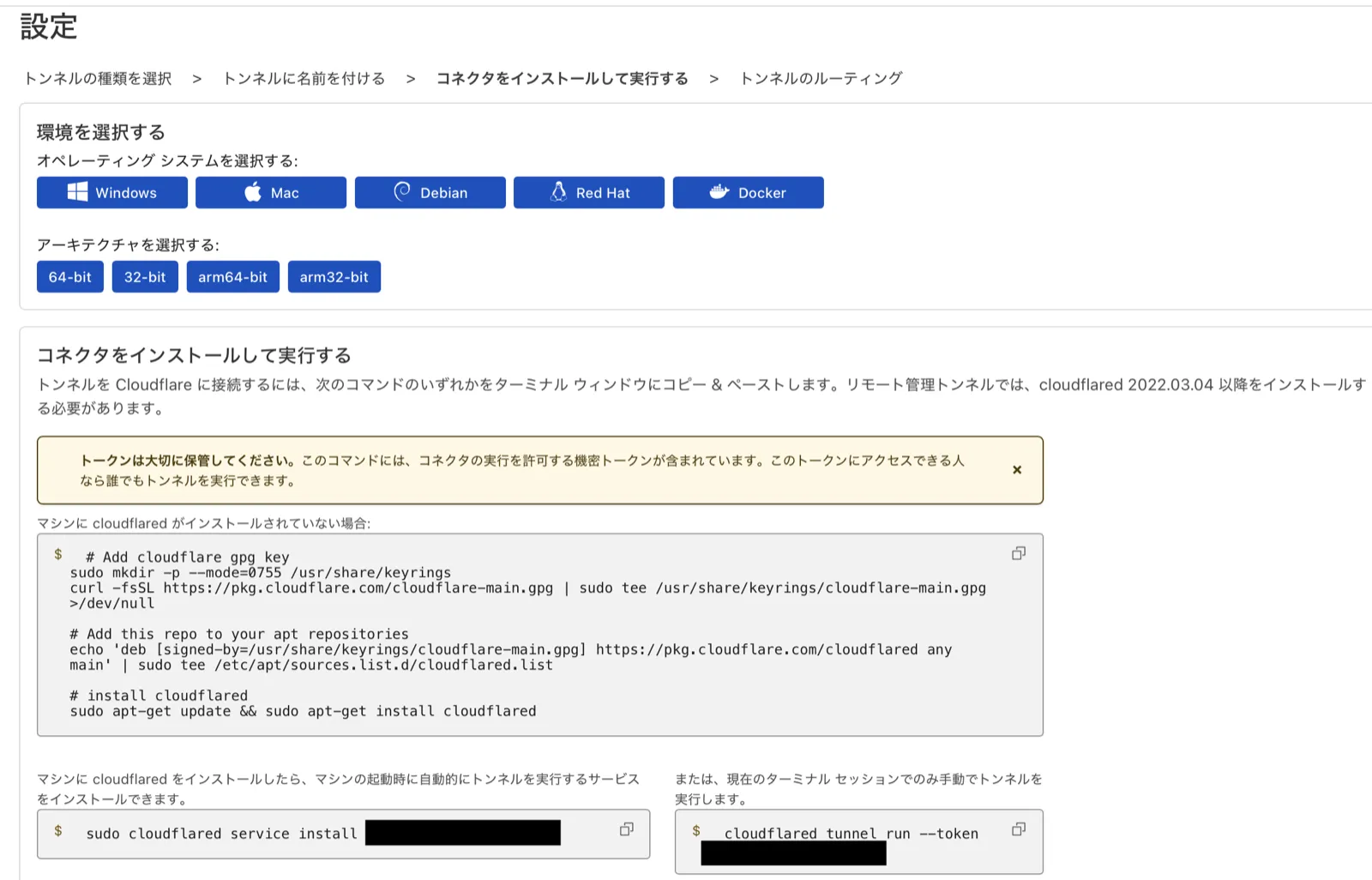Select Mac as the operating system
This screenshot has width=1372, height=880.
tap(270, 192)
